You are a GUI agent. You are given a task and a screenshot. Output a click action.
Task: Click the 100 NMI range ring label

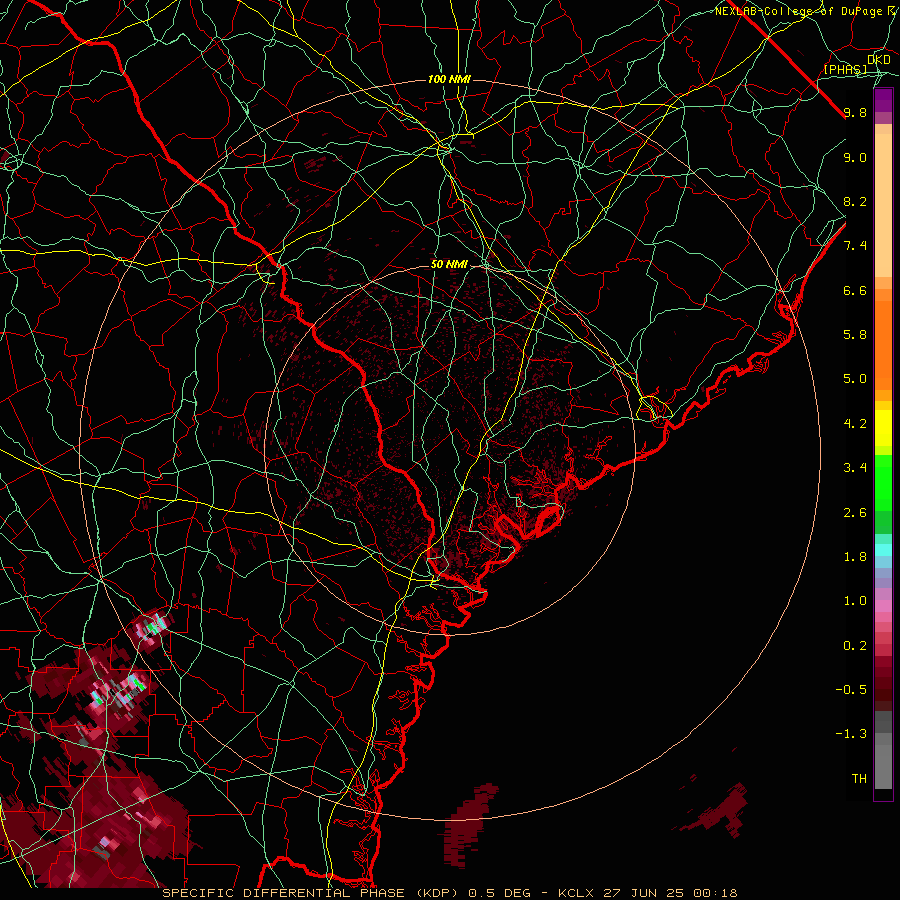coord(449,79)
